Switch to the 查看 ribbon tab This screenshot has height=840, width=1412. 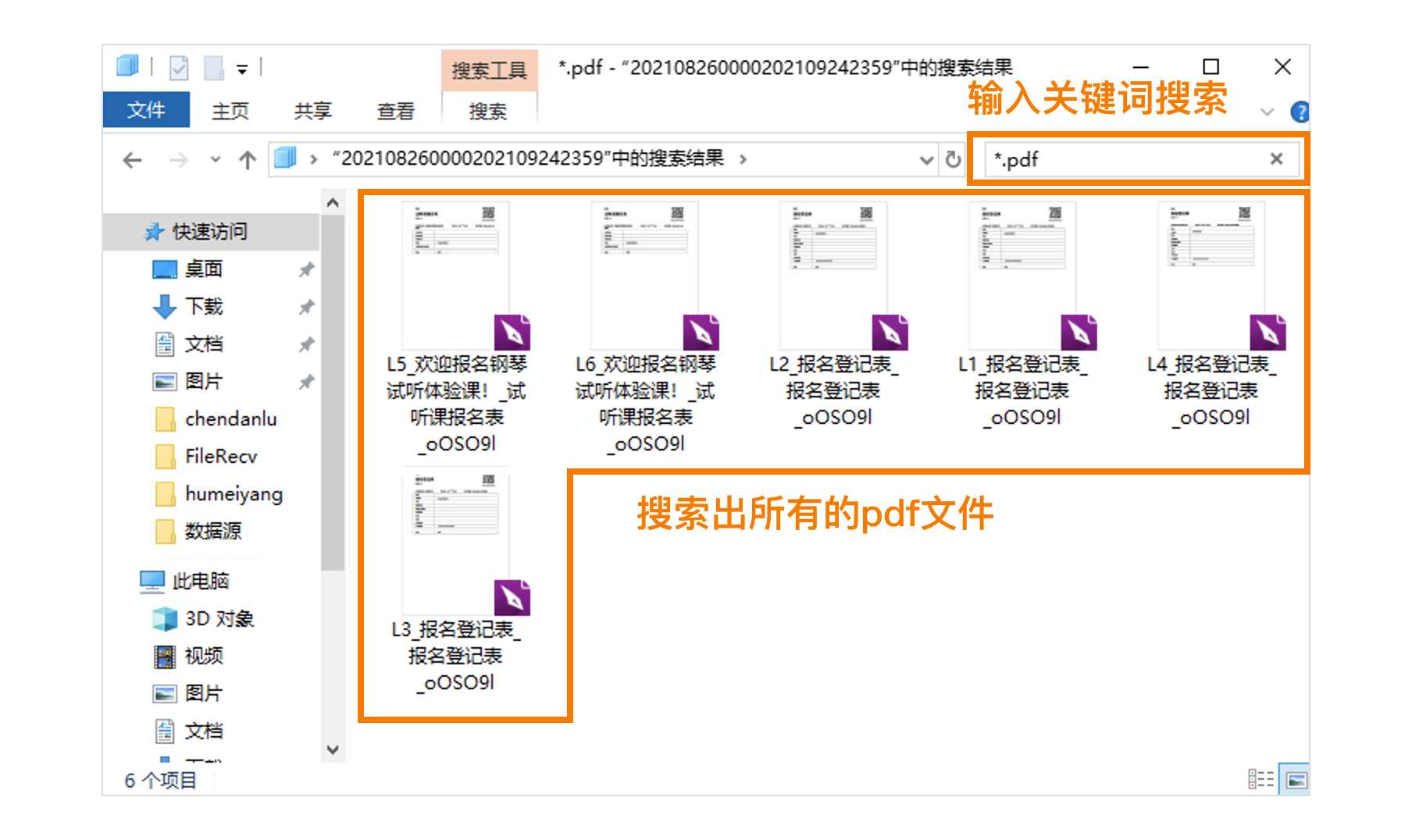[x=397, y=111]
